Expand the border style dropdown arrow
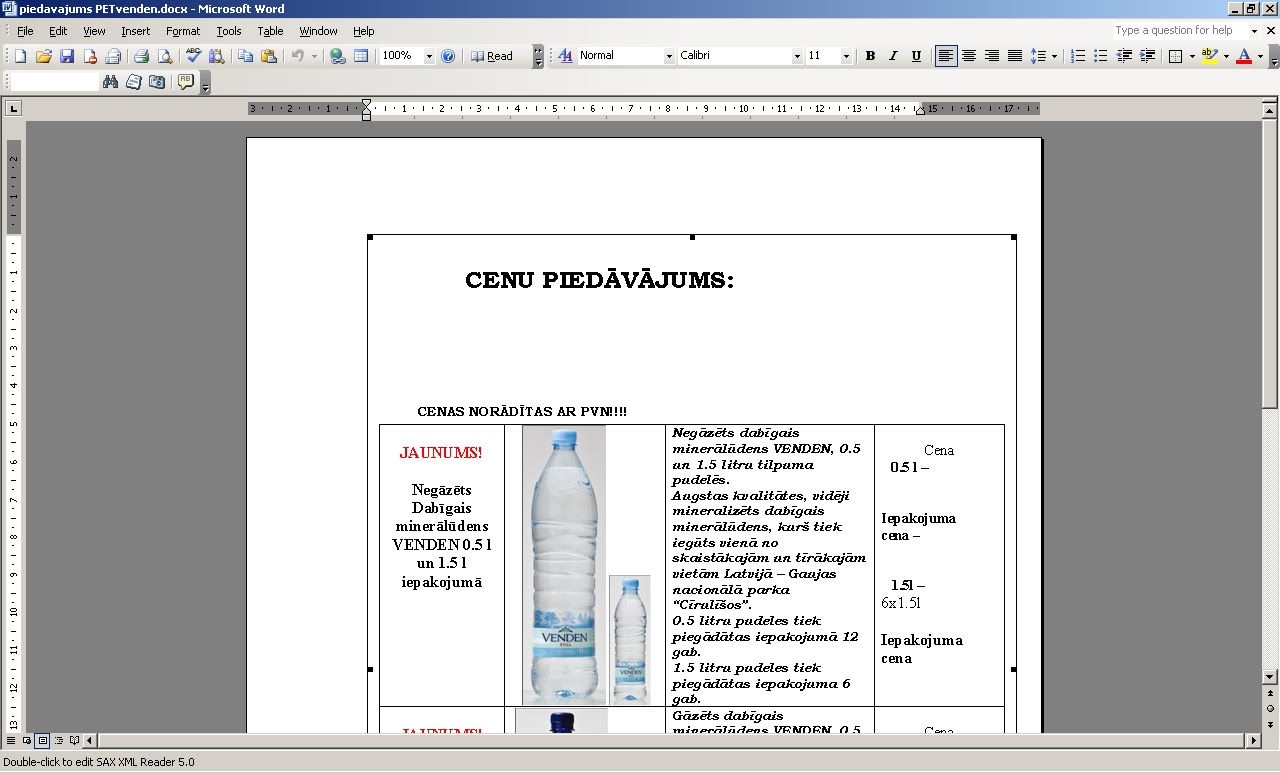Viewport: 1280px width, 774px height. click(1192, 56)
